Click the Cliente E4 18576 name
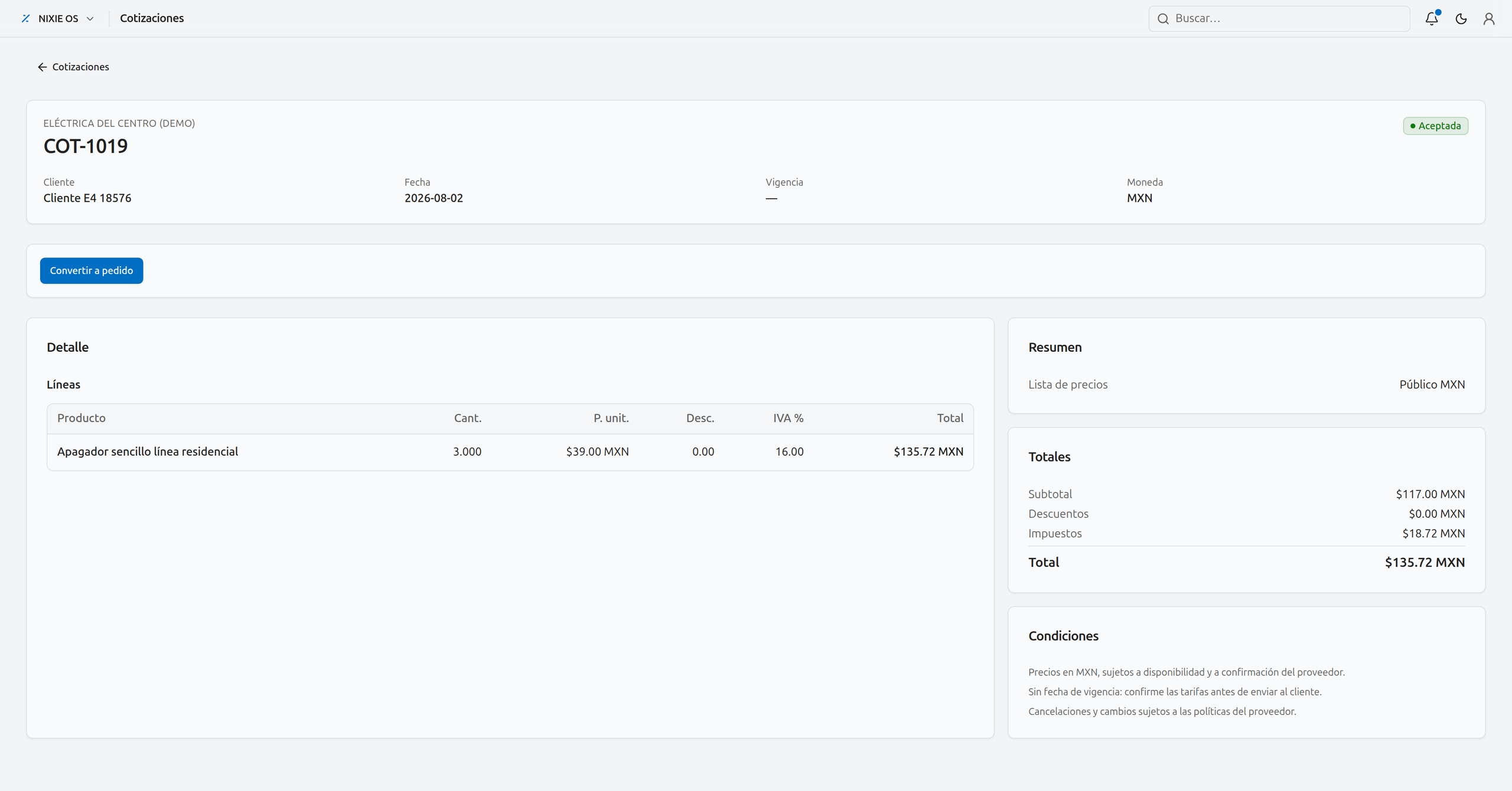The width and height of the screenshot is (1512, 791). click(87, 198)
